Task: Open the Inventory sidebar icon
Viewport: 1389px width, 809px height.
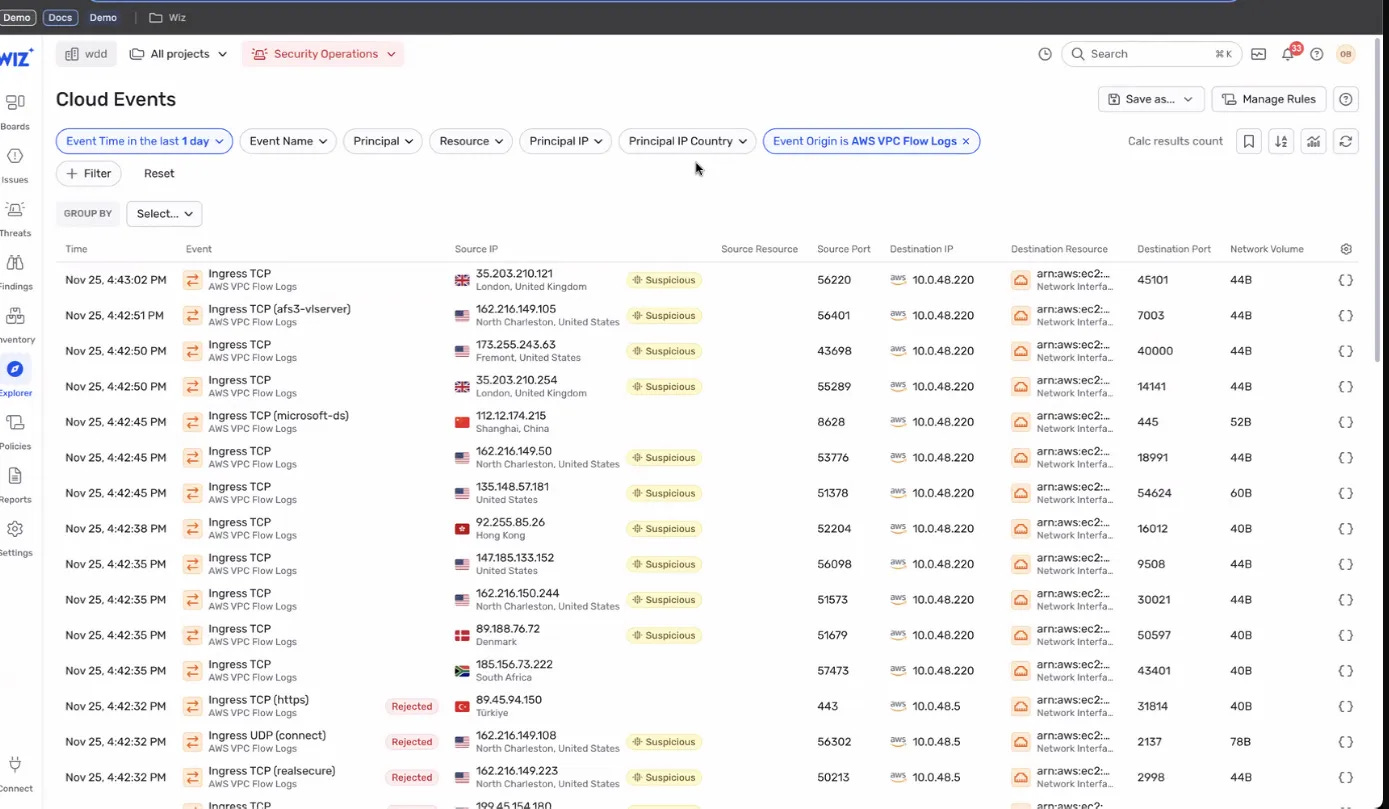Action: [15, 324]
